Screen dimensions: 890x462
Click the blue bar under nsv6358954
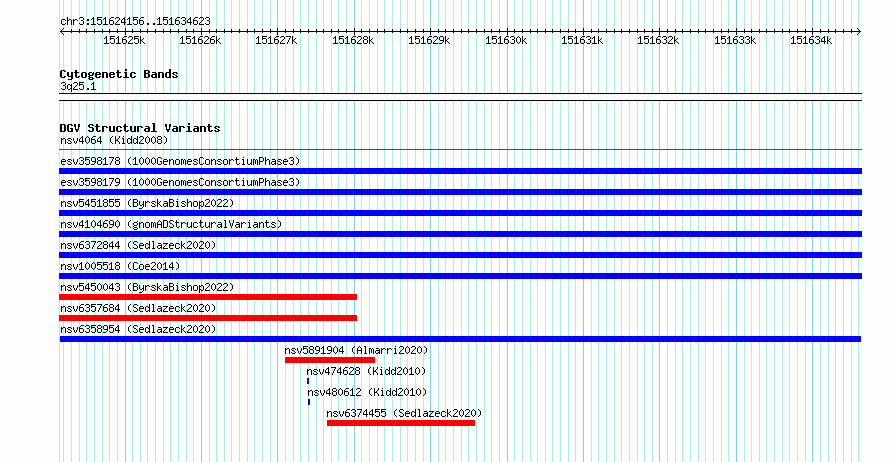click(460, 339)
